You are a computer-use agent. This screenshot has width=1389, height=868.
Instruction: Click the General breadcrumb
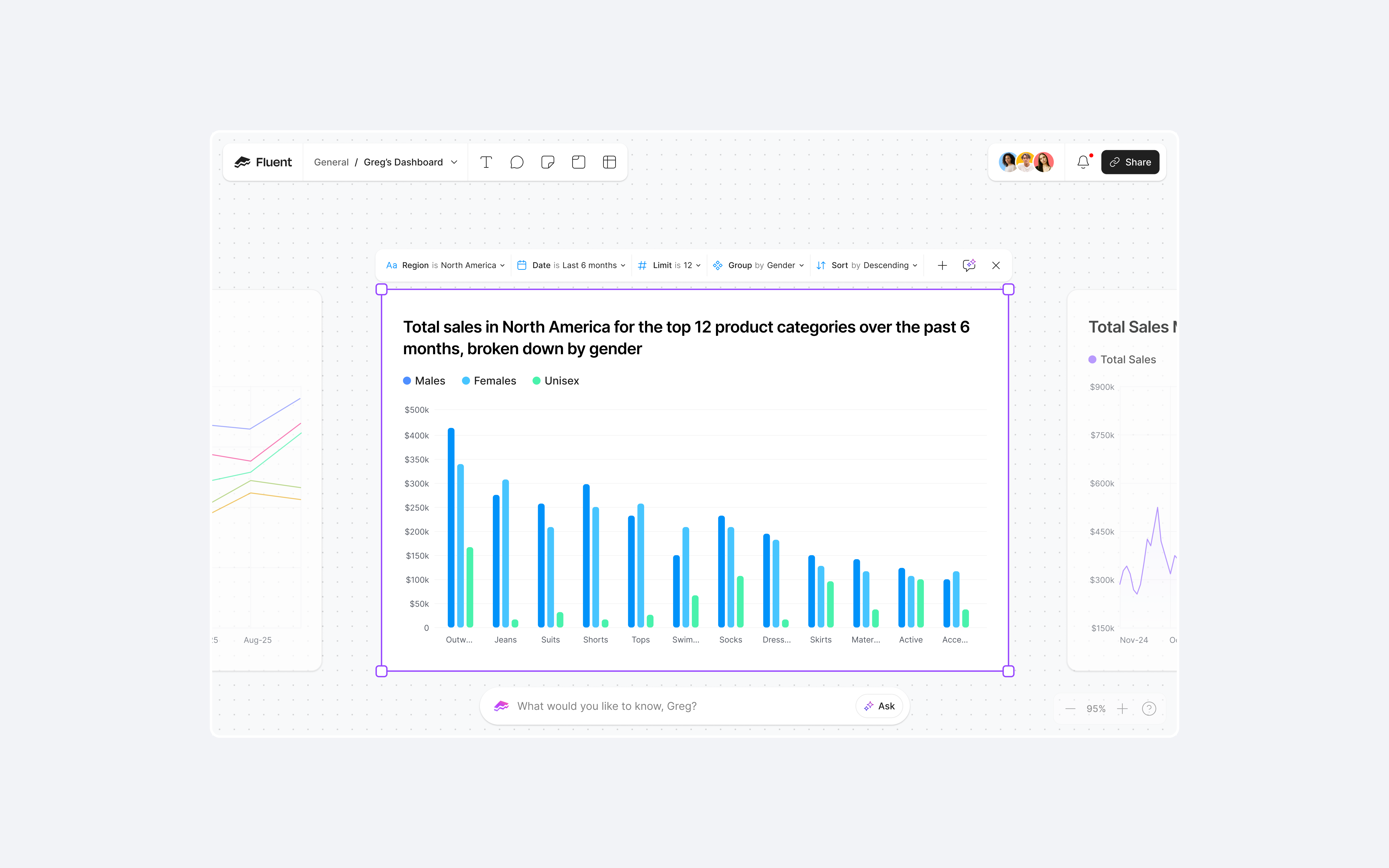pyautogui.click(x=331, y=163)
